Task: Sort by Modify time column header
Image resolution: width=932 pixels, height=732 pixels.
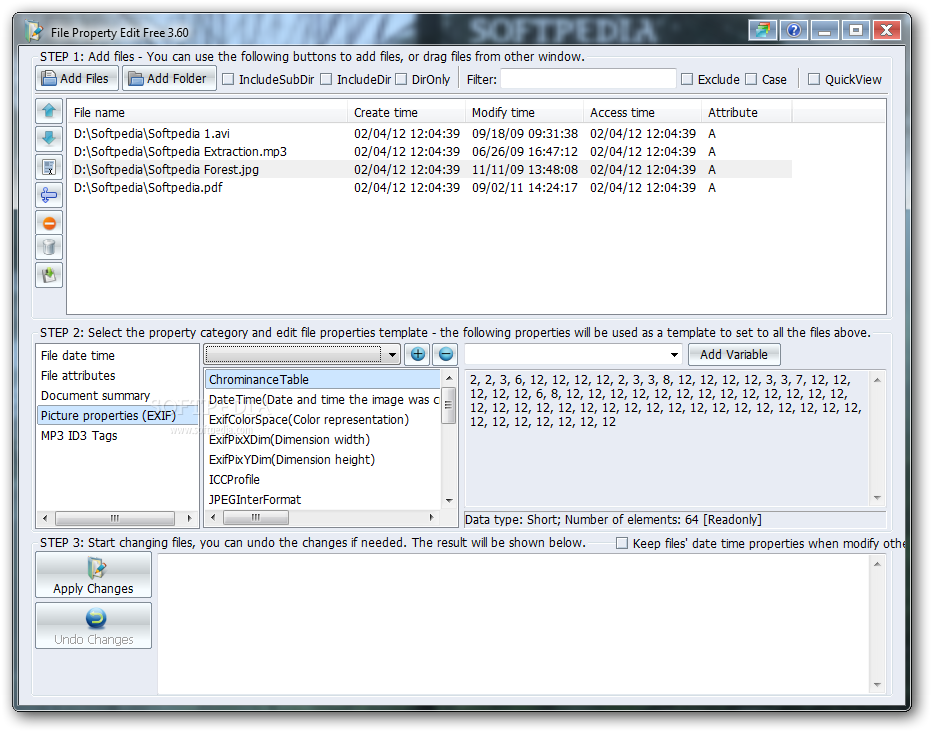Action: click(x=524, y=112)
